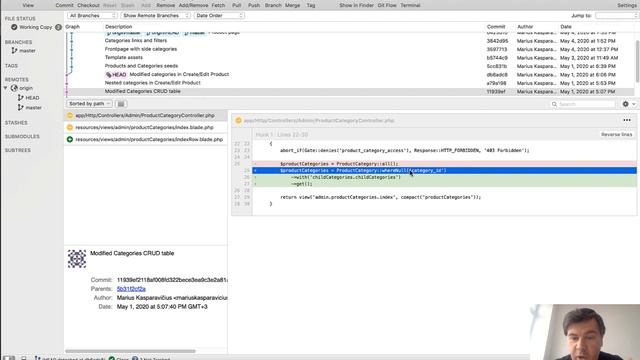Screen dimensions: 640x360
Task: Click the Reverse lines button
Action: [x=616, y=134]
